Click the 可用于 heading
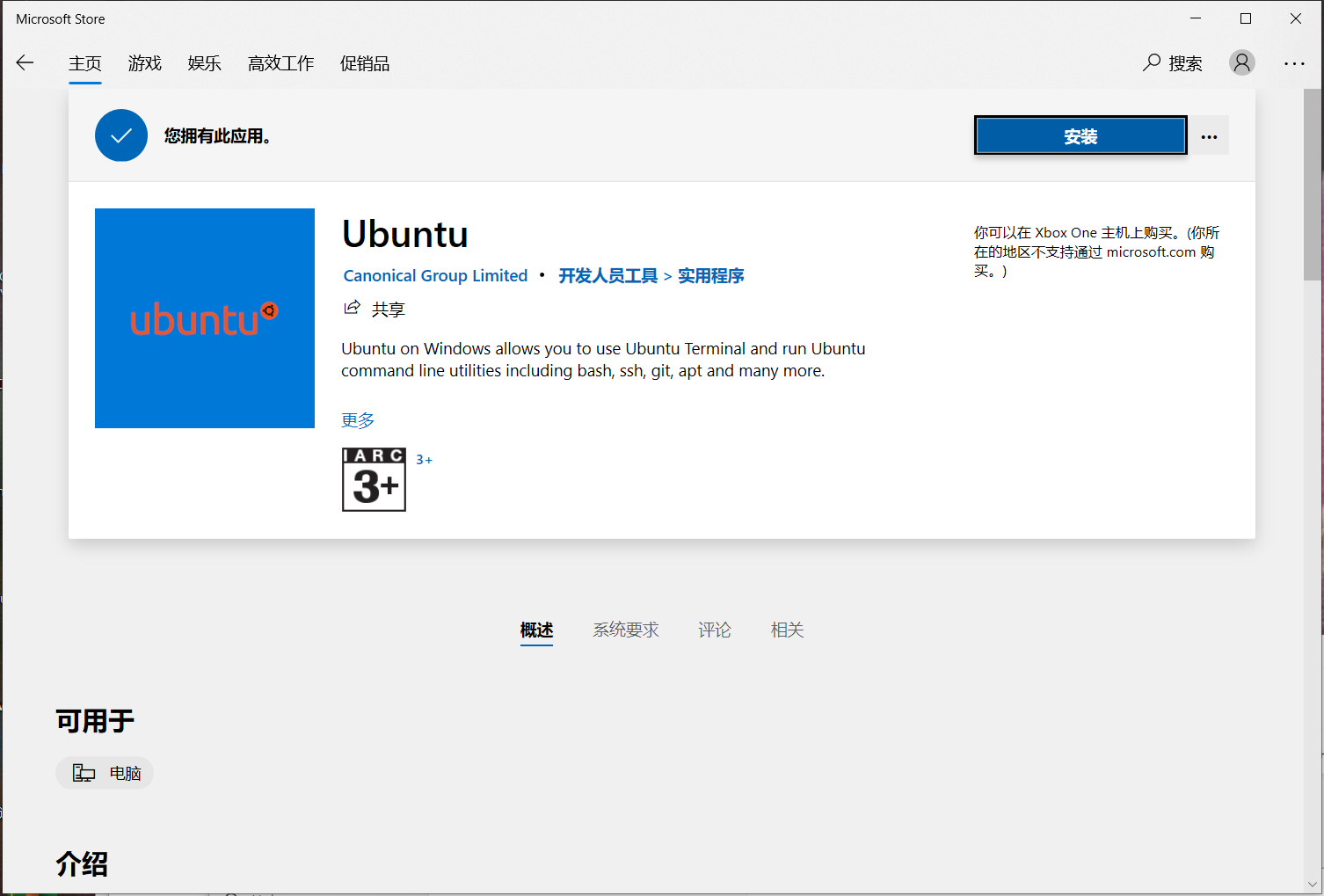This screenshot has height=896, width=1324. click(x=95, y=721)
